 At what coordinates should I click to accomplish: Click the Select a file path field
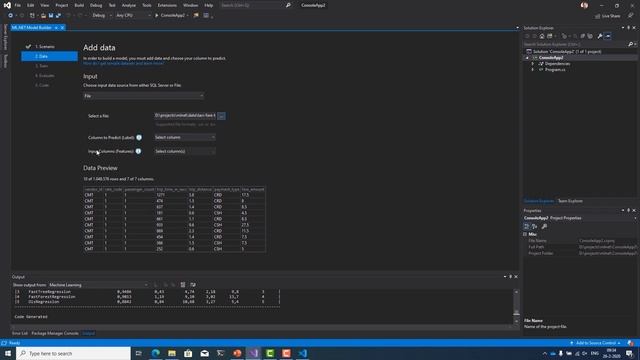click(185, 116)
